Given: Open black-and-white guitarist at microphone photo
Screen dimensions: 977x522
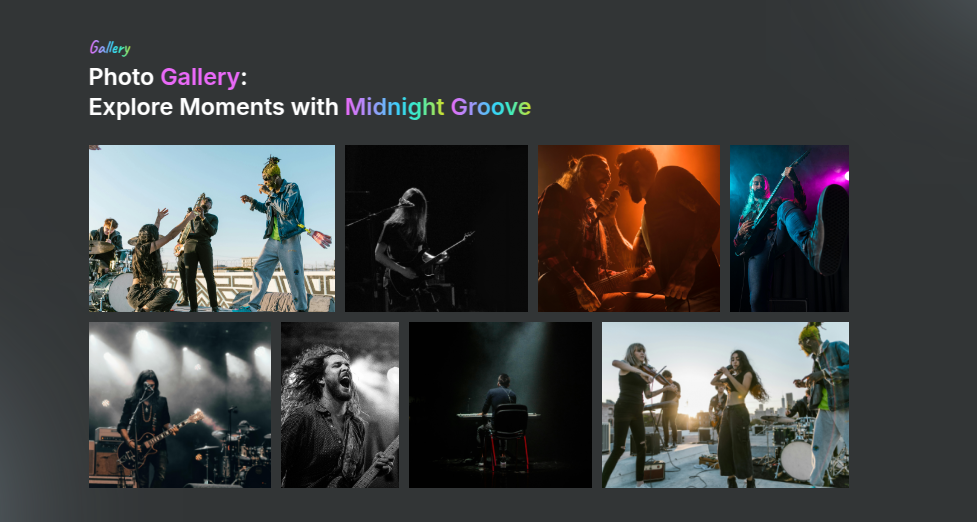Looking at the screenshot, I should [x=436, y=228].
